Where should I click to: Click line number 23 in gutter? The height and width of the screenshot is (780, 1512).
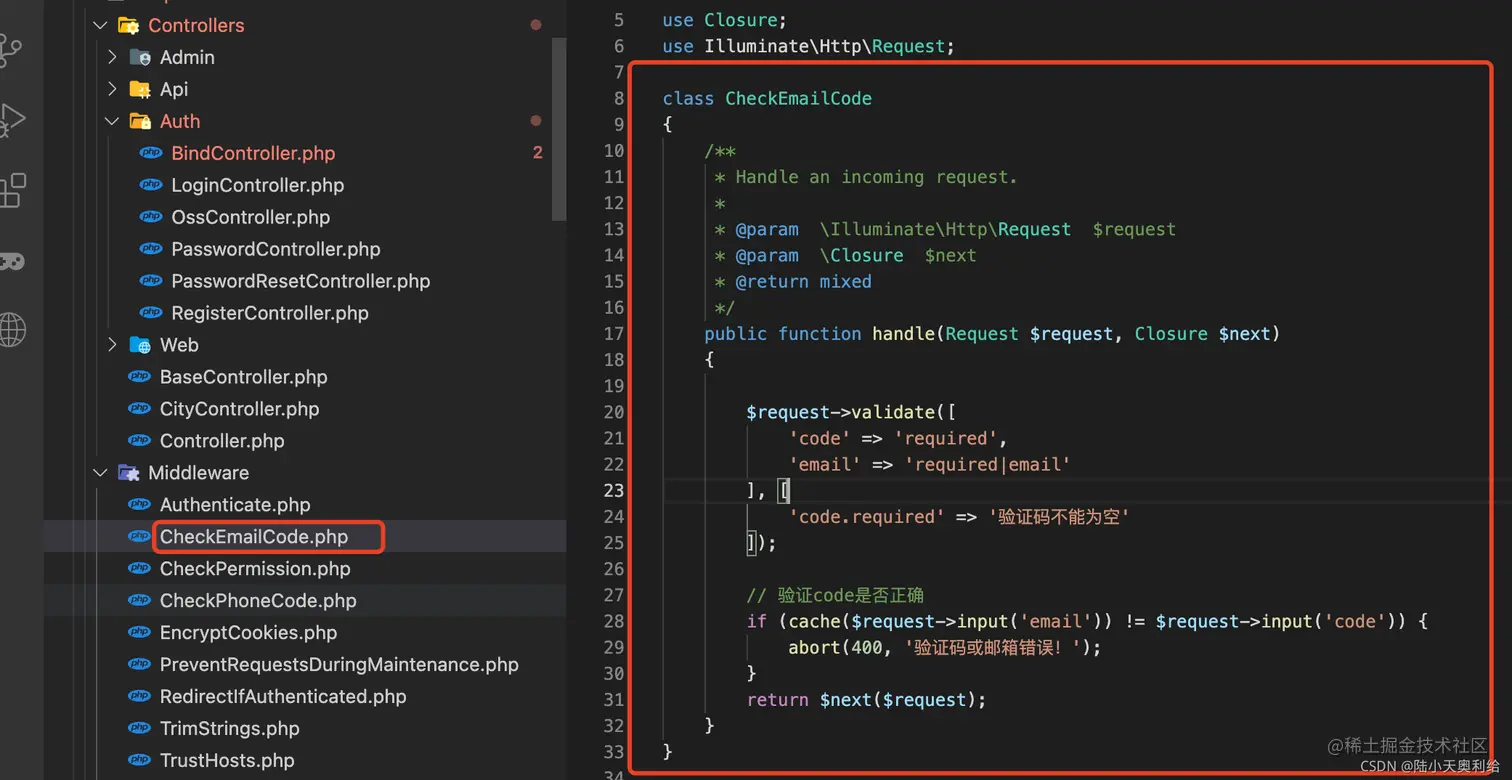pyautogui.click(x=613, y=490)
